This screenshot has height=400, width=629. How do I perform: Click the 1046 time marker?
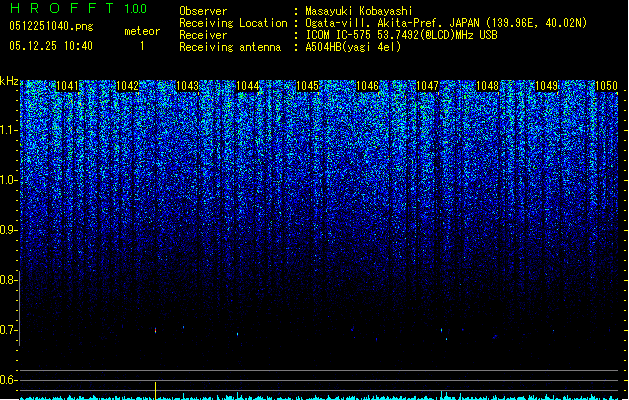click(367, 86)
